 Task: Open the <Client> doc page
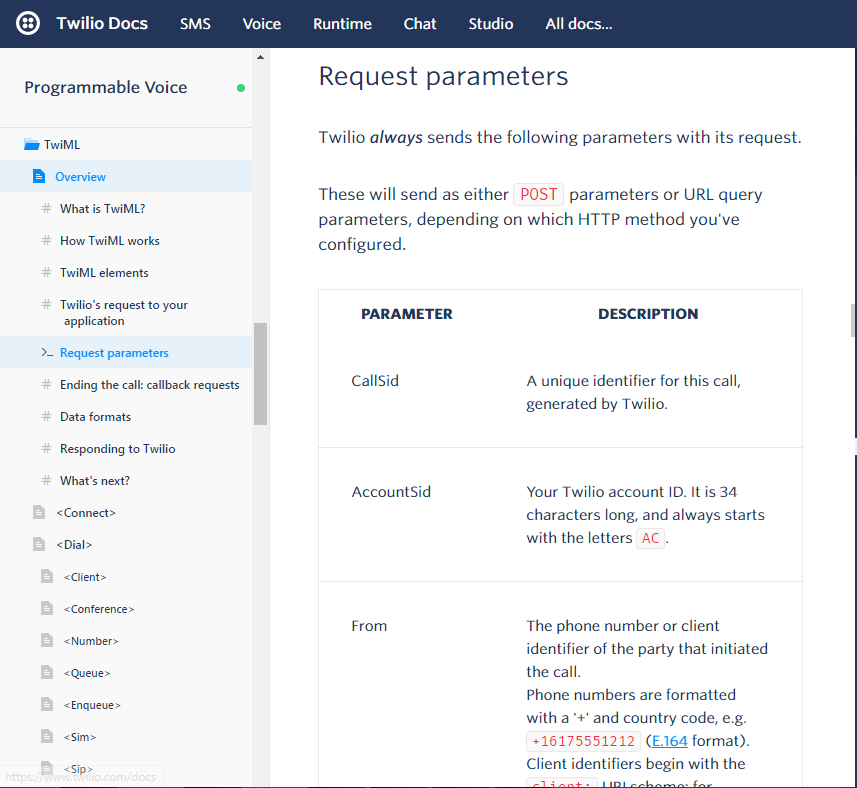85,577
